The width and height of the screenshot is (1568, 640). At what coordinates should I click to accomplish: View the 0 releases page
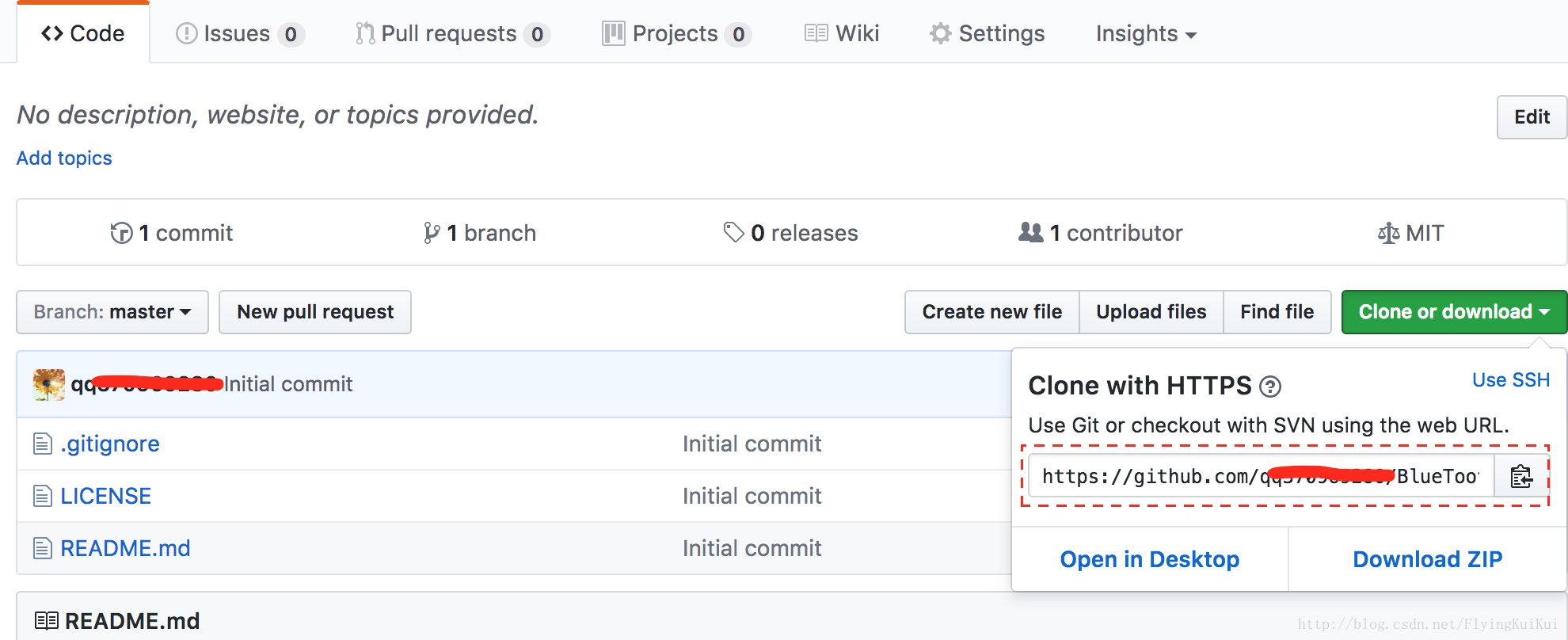pos(790,233)
